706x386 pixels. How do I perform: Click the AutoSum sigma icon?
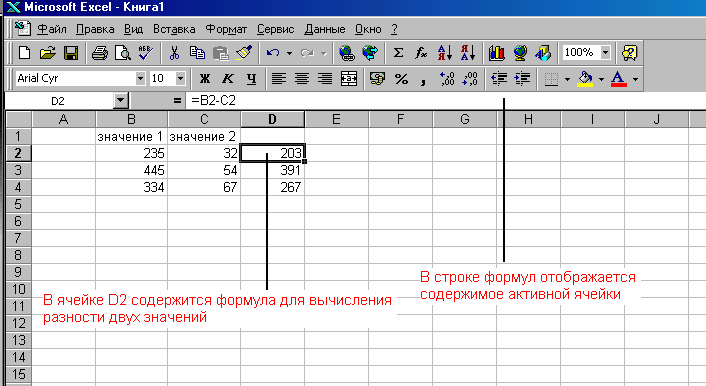[x=398, y=53]
